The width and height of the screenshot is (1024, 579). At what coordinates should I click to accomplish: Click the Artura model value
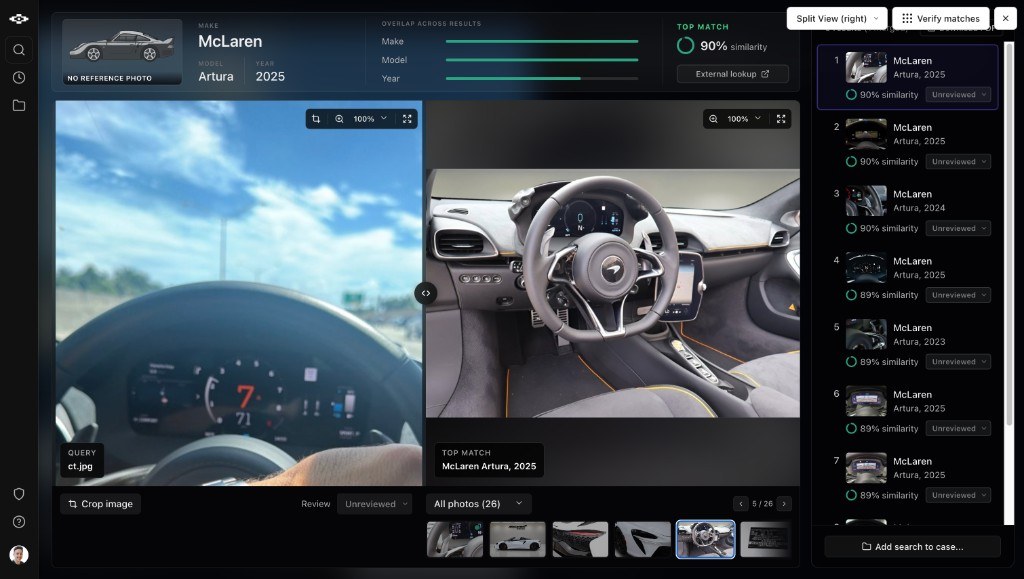pyautogui.click(x=216, y=76)
